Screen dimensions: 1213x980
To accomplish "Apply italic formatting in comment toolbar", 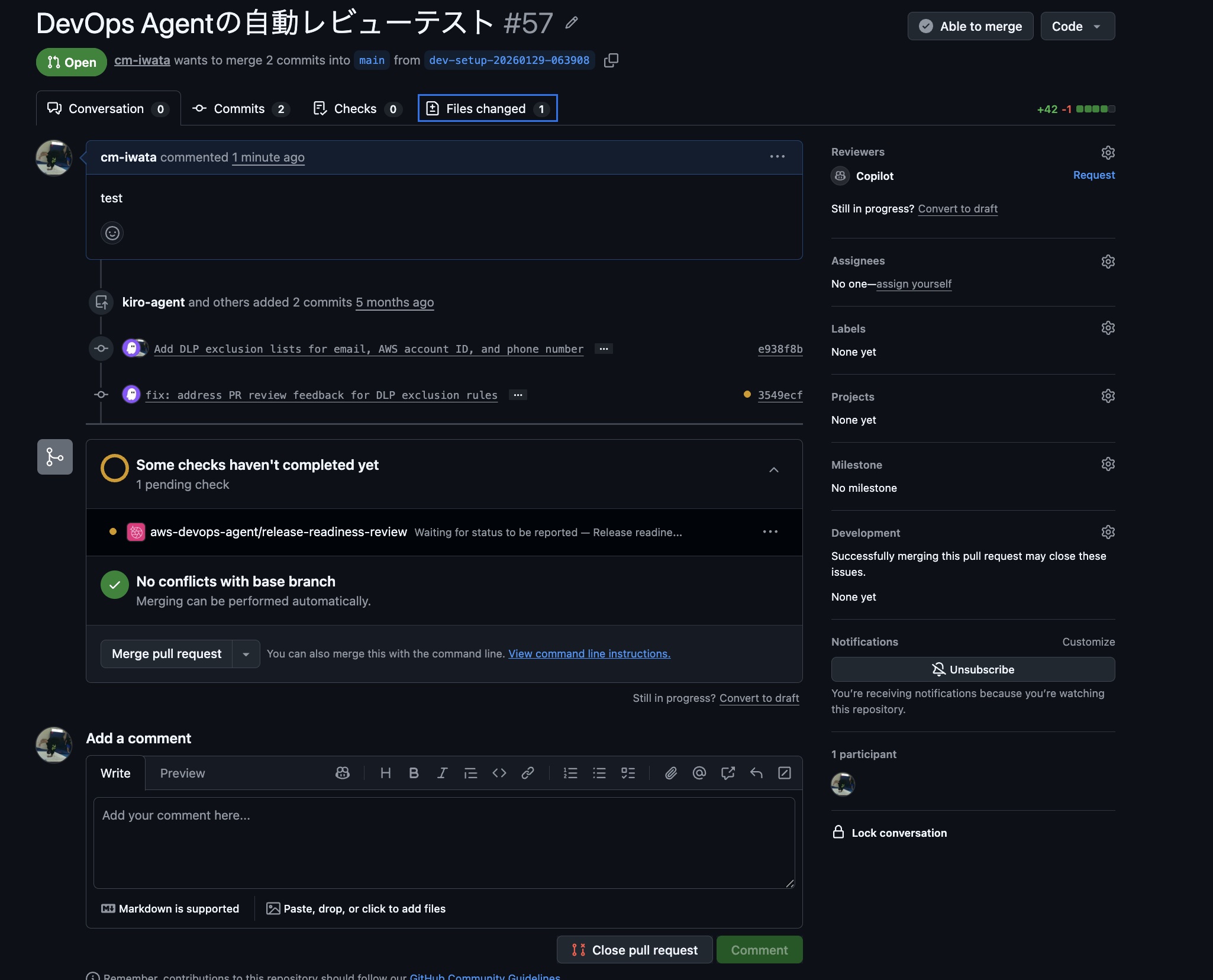I will pos(442,773).
